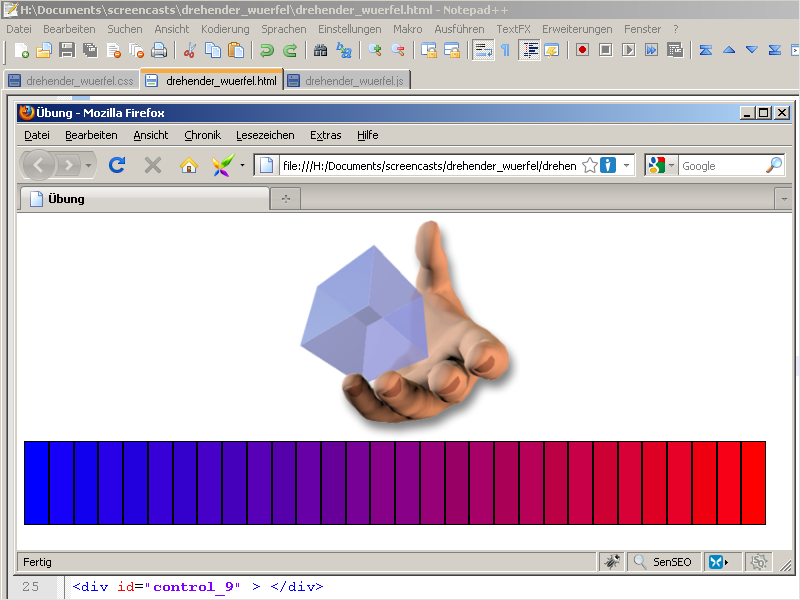Click the SenSEO status bar button

[662, 562]
